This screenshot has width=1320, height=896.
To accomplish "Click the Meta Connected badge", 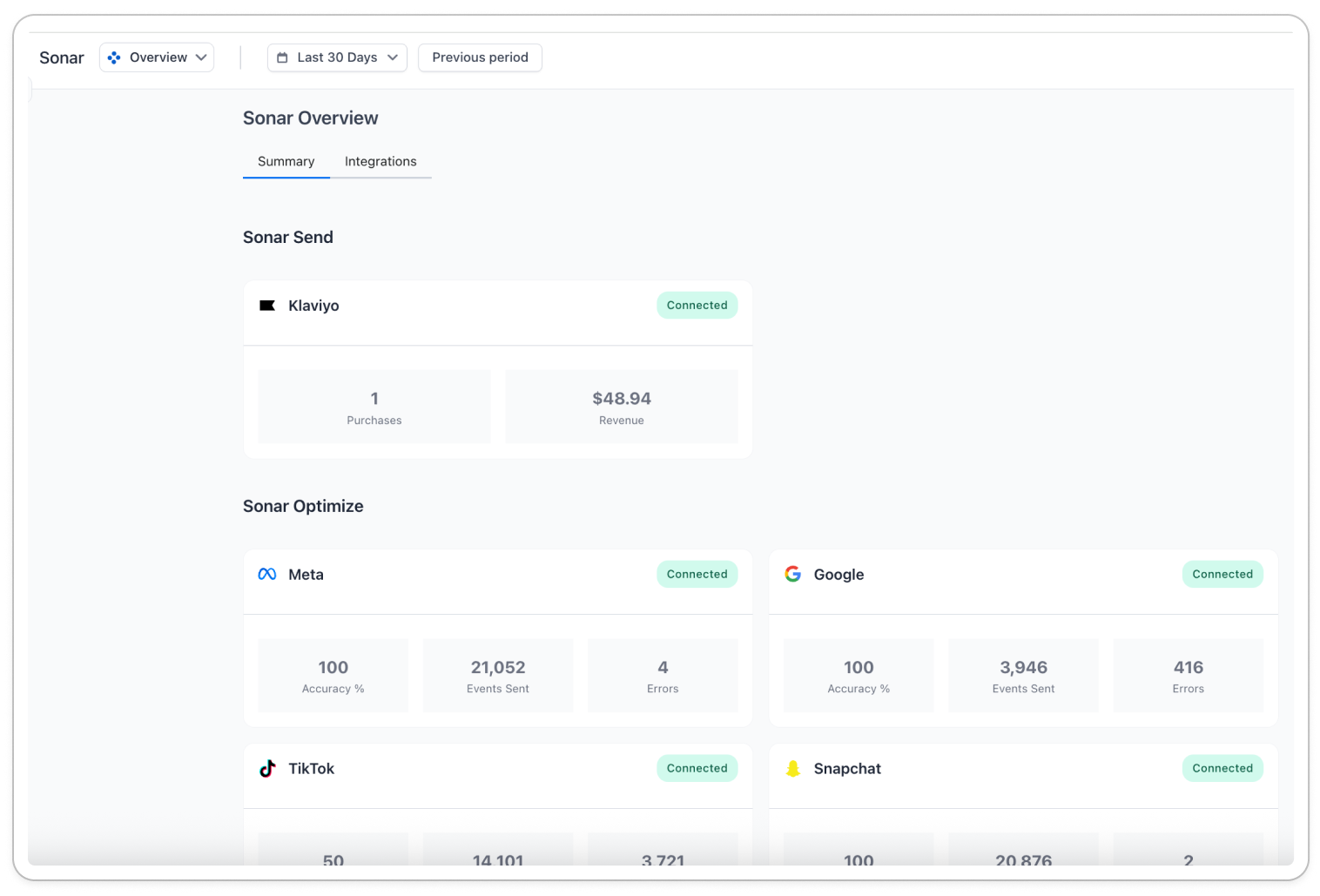I will tap(697, 575).
